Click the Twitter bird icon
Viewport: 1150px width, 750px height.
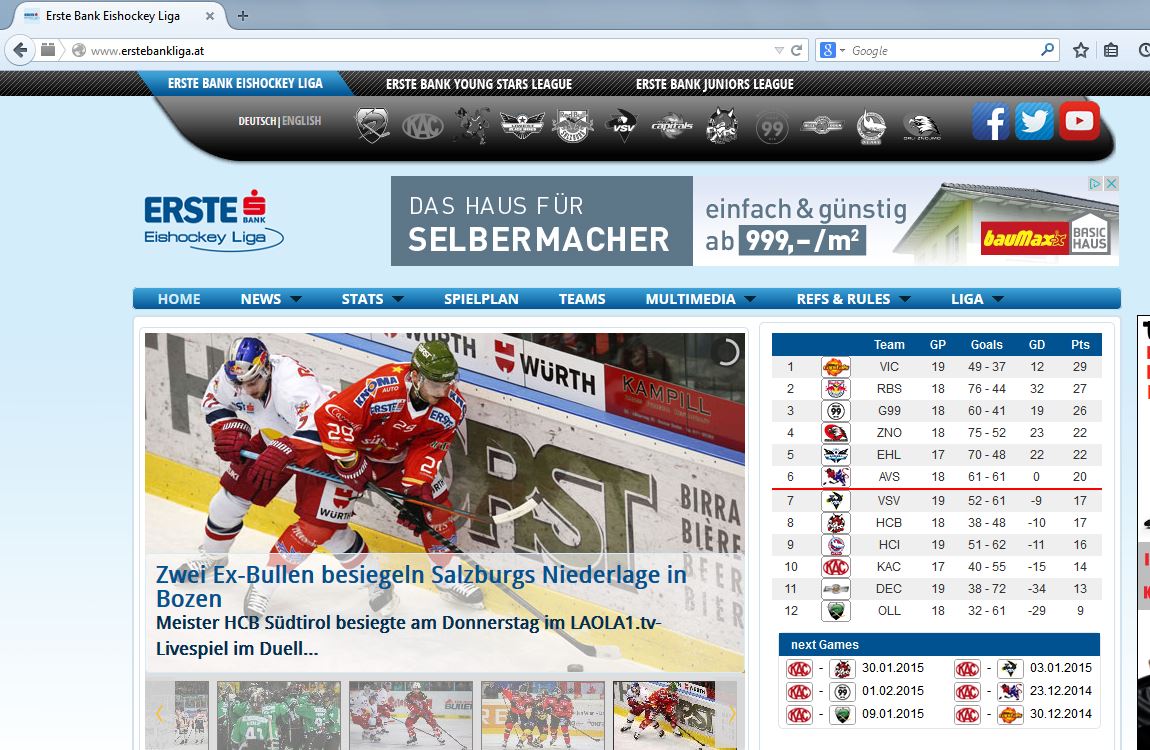click(1035, 122)
